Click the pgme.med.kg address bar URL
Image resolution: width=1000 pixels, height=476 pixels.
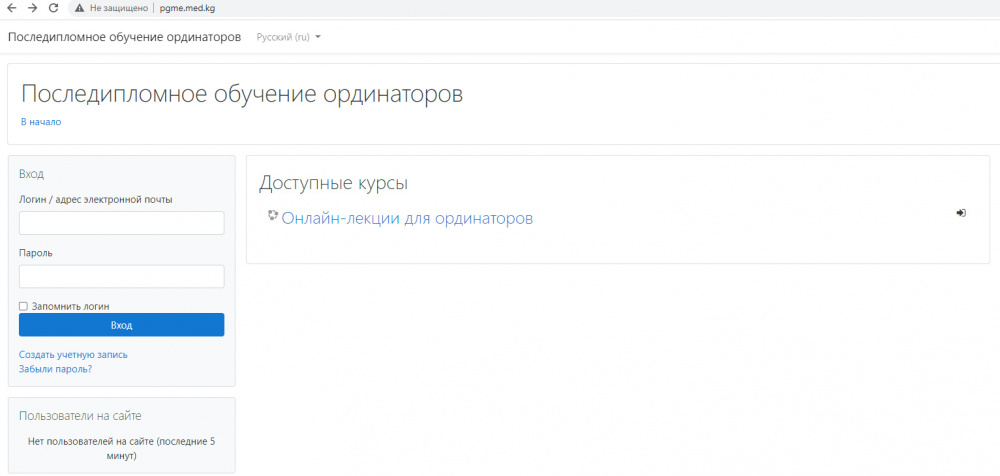coord(188,8)
